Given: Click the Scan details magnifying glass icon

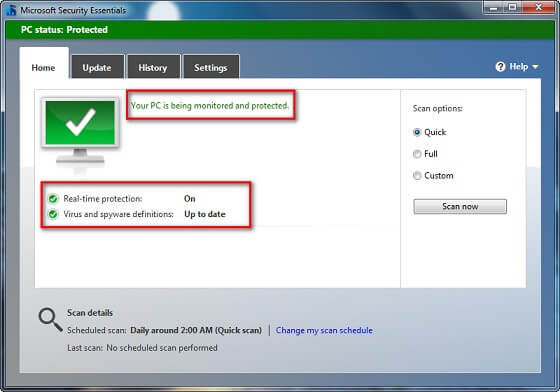Looking at the screenshot, I should pyautogui.click(x=50, y=320).
